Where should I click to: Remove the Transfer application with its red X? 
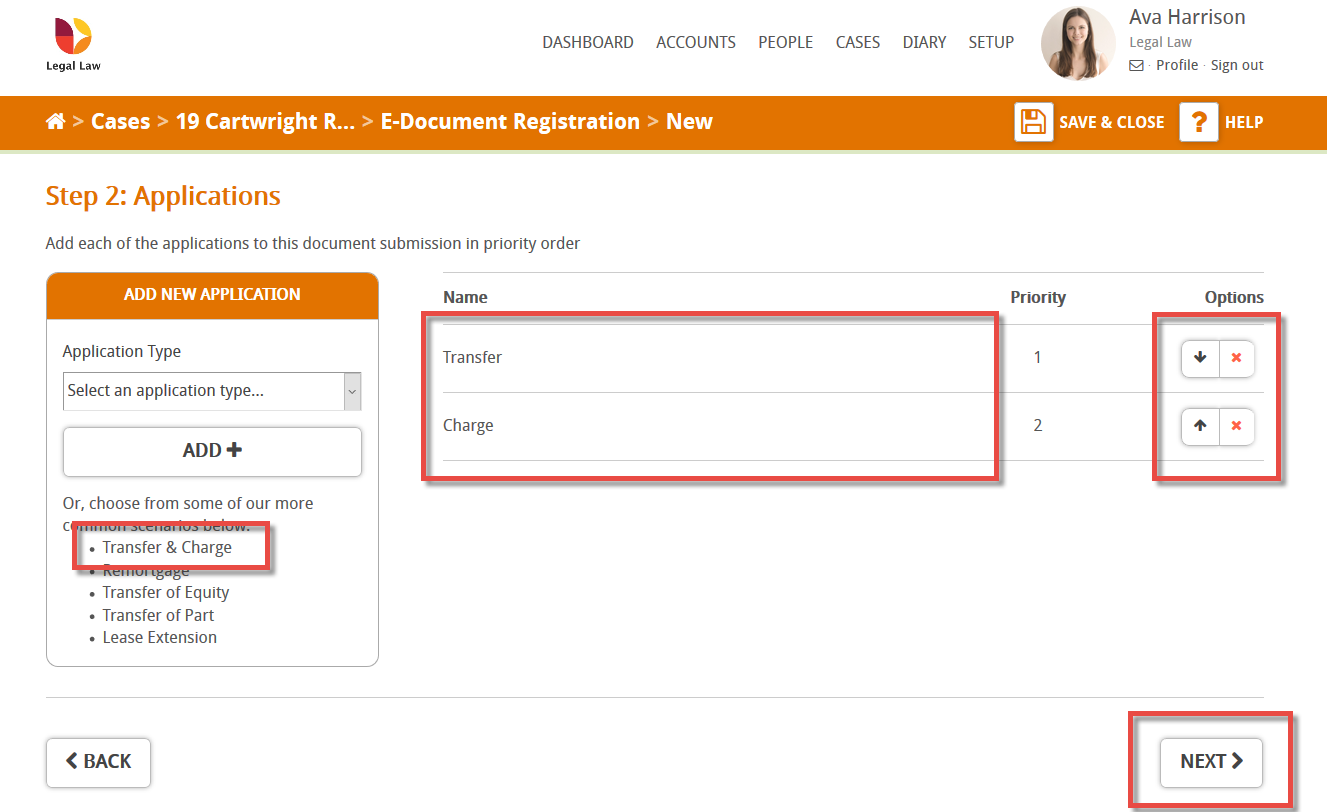click(x=1237, y=358)
